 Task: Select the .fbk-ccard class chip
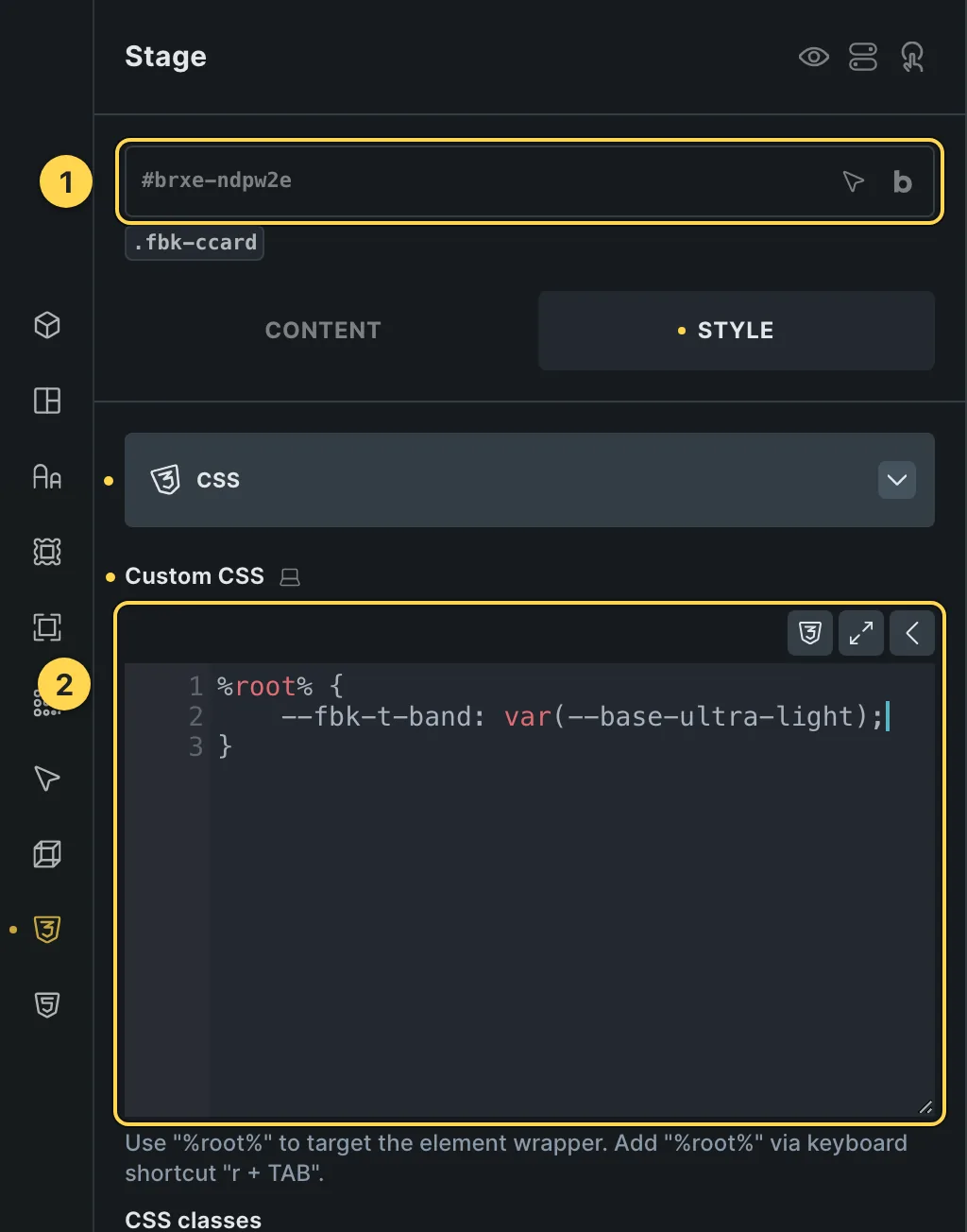tap(195, 243)
